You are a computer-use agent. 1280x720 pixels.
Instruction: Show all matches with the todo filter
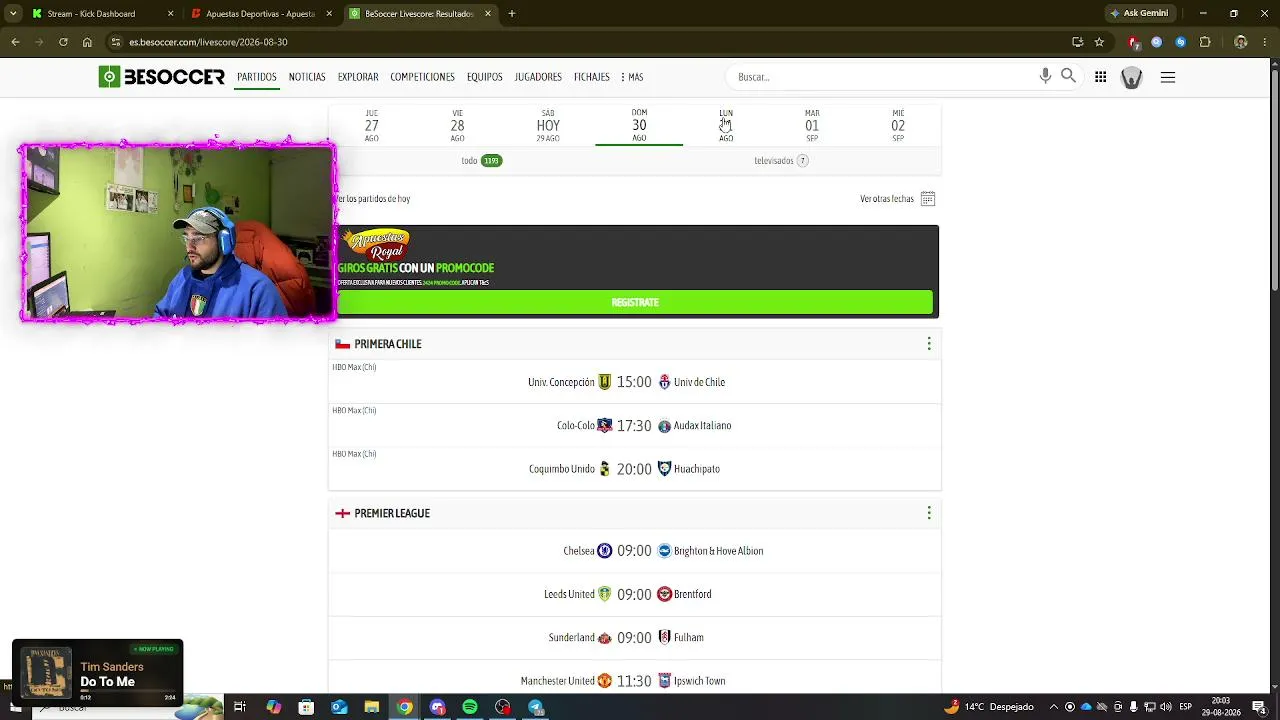pyautogui.click(x=481, y=161)
